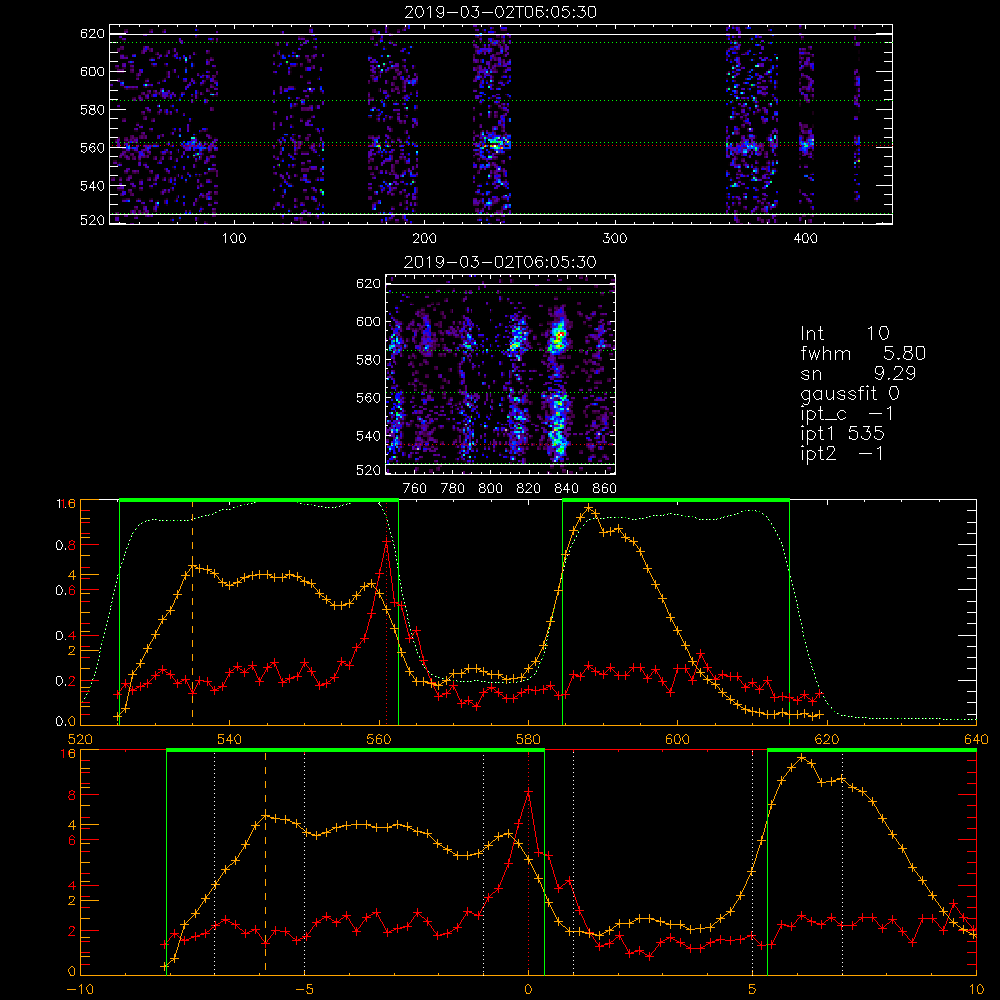
Task: Click x-axis label 520 of the third plot
Action: (x=80, y=740)
